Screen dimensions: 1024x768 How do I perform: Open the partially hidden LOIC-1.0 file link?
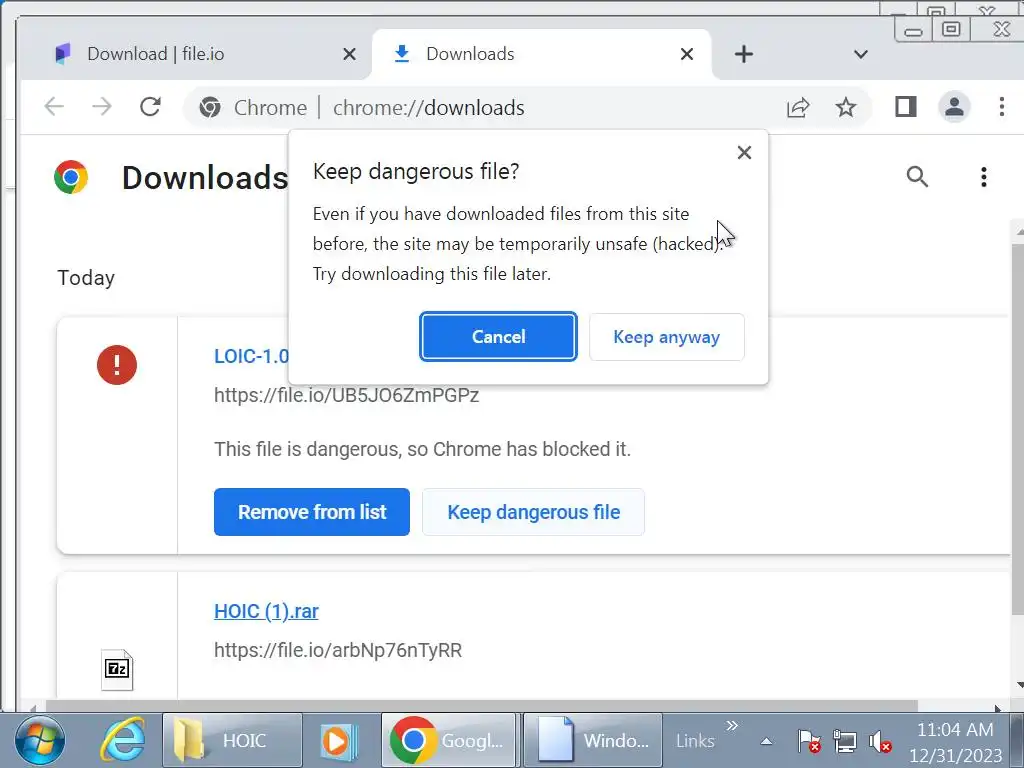coord(251,357)
